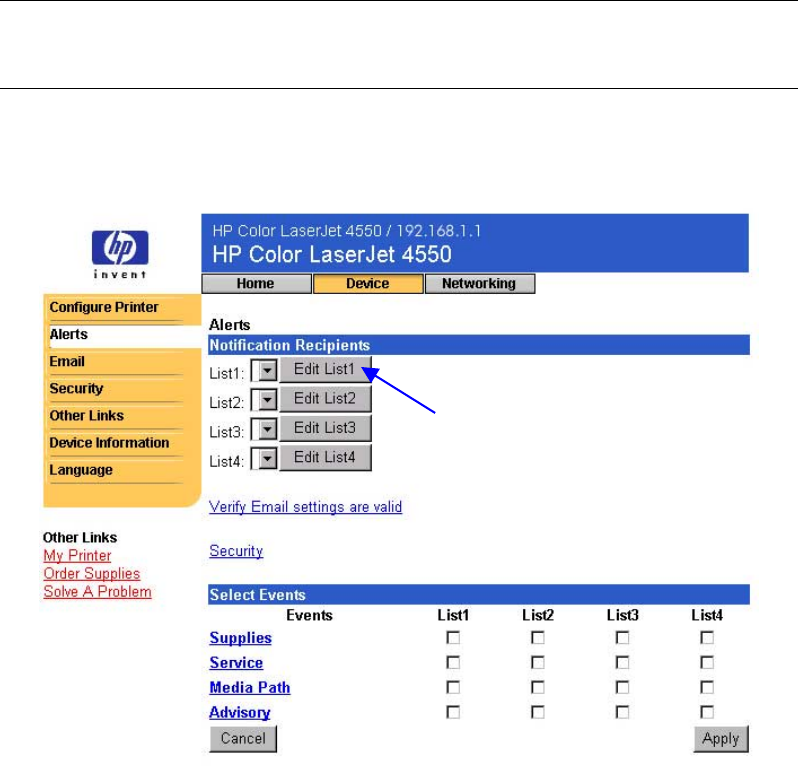Screen dimensions: 798x774
Task: Check Supplies for List1
Action: point(453,638)
